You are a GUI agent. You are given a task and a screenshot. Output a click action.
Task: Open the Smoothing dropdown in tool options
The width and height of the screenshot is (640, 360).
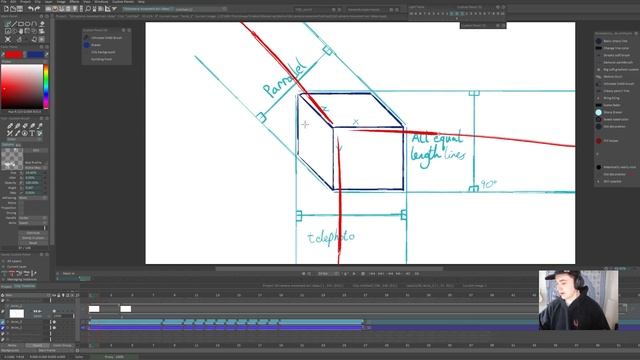(33, 198)
